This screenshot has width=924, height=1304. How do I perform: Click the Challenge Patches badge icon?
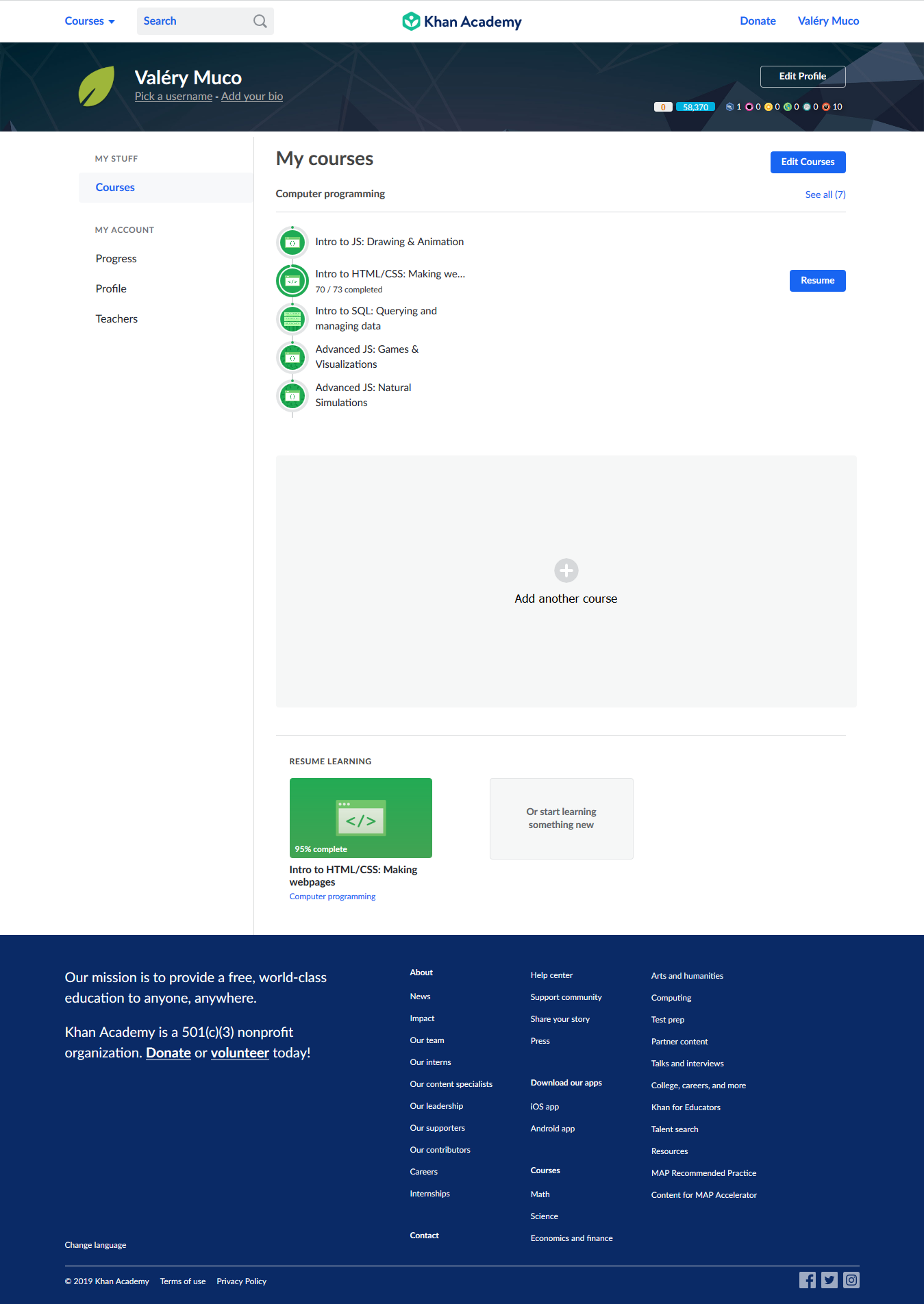[x=729, y=107]
